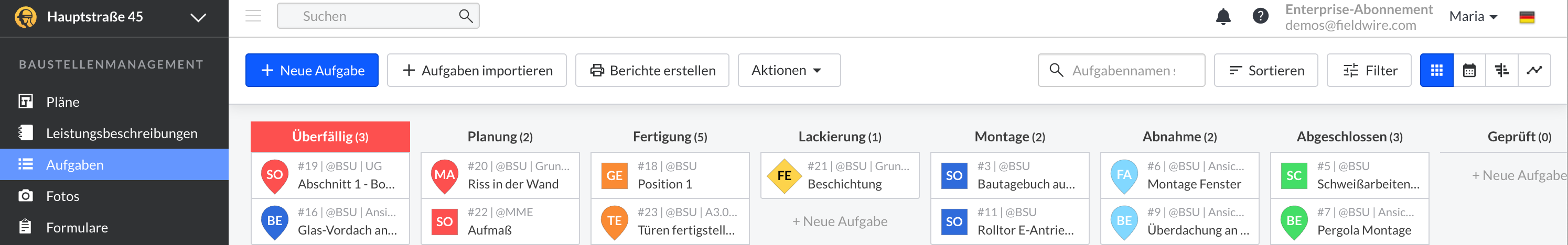Open the Filter options
Screen dimensions: 1568x245
[1369, 71]
